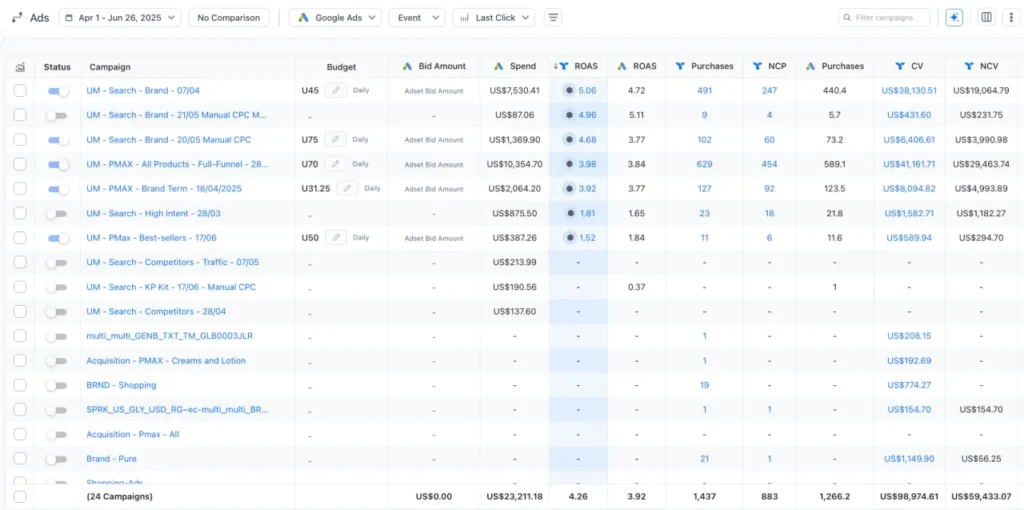This screenshot has height=510, width=1024.
Task: Edit budget pencil for PMAX Brand Term row
Action: [347, 189]
